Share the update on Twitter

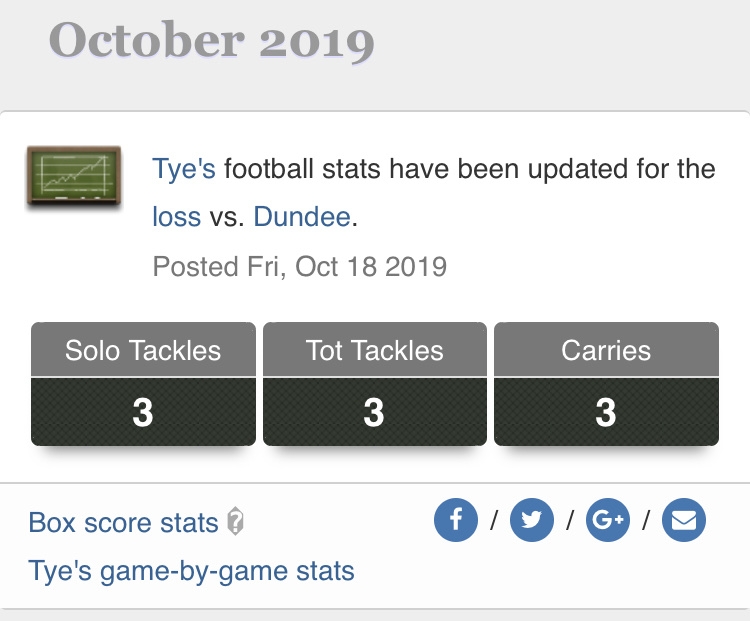click(x=531, y=520)
